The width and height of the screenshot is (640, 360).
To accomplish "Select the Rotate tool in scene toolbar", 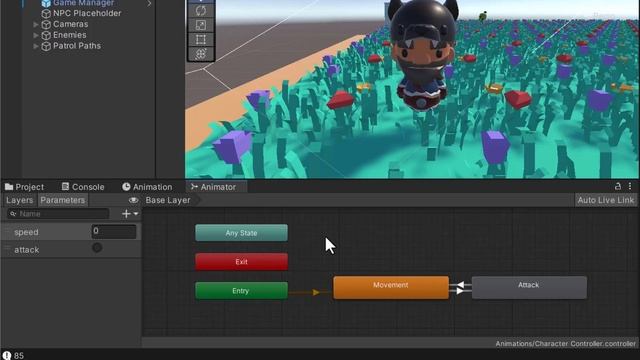I will pos(200,11).
